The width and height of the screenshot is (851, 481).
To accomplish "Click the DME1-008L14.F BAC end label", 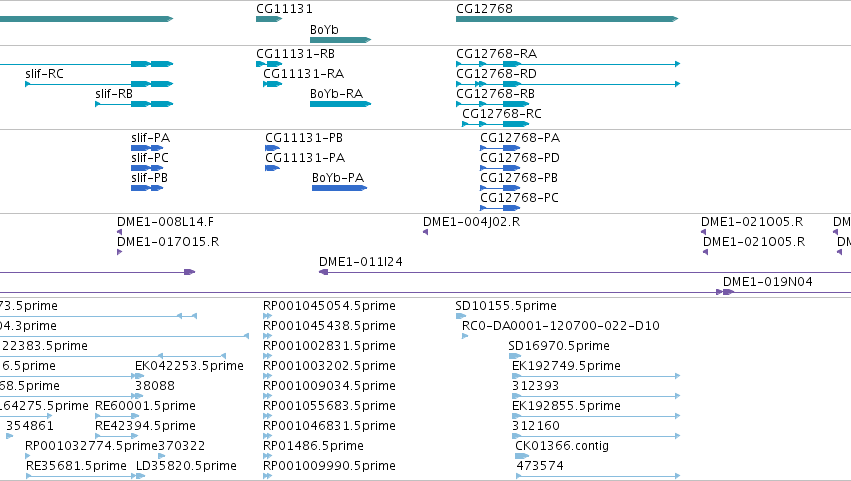I will click(x=166, y=222).
